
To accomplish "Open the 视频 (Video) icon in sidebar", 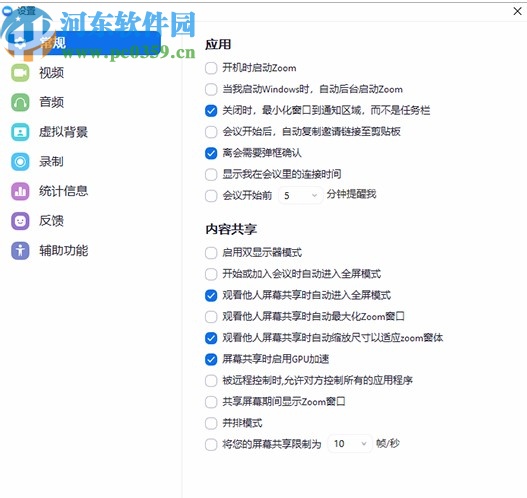I will click(x=20, y=73).
